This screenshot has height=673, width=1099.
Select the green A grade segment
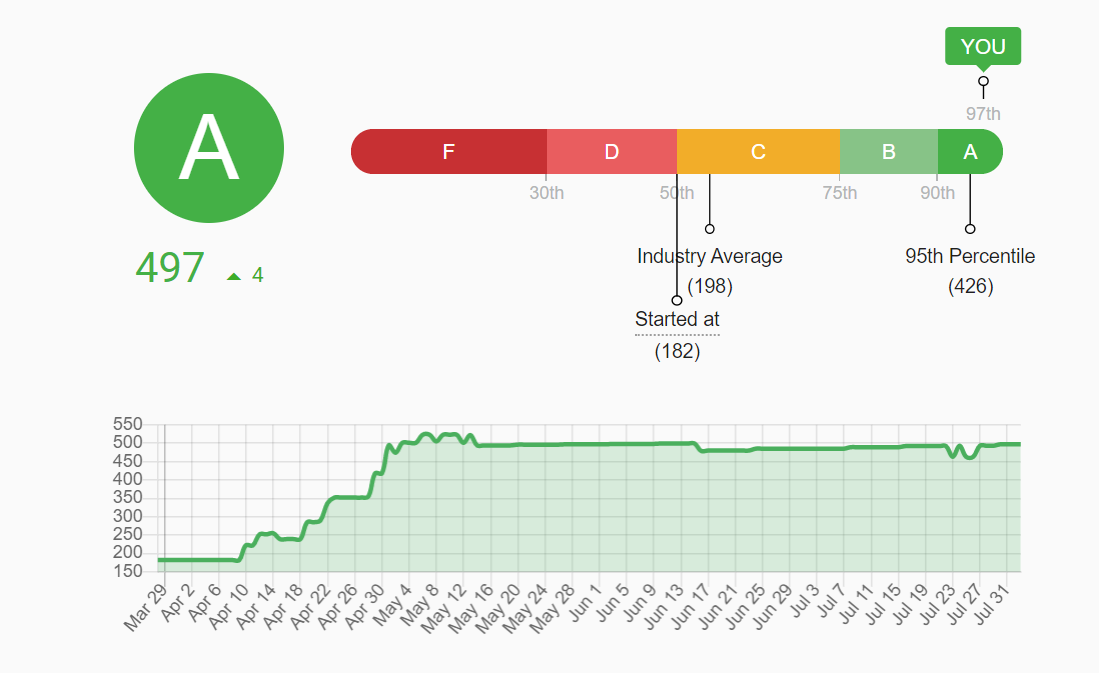[x=969, y=152]
